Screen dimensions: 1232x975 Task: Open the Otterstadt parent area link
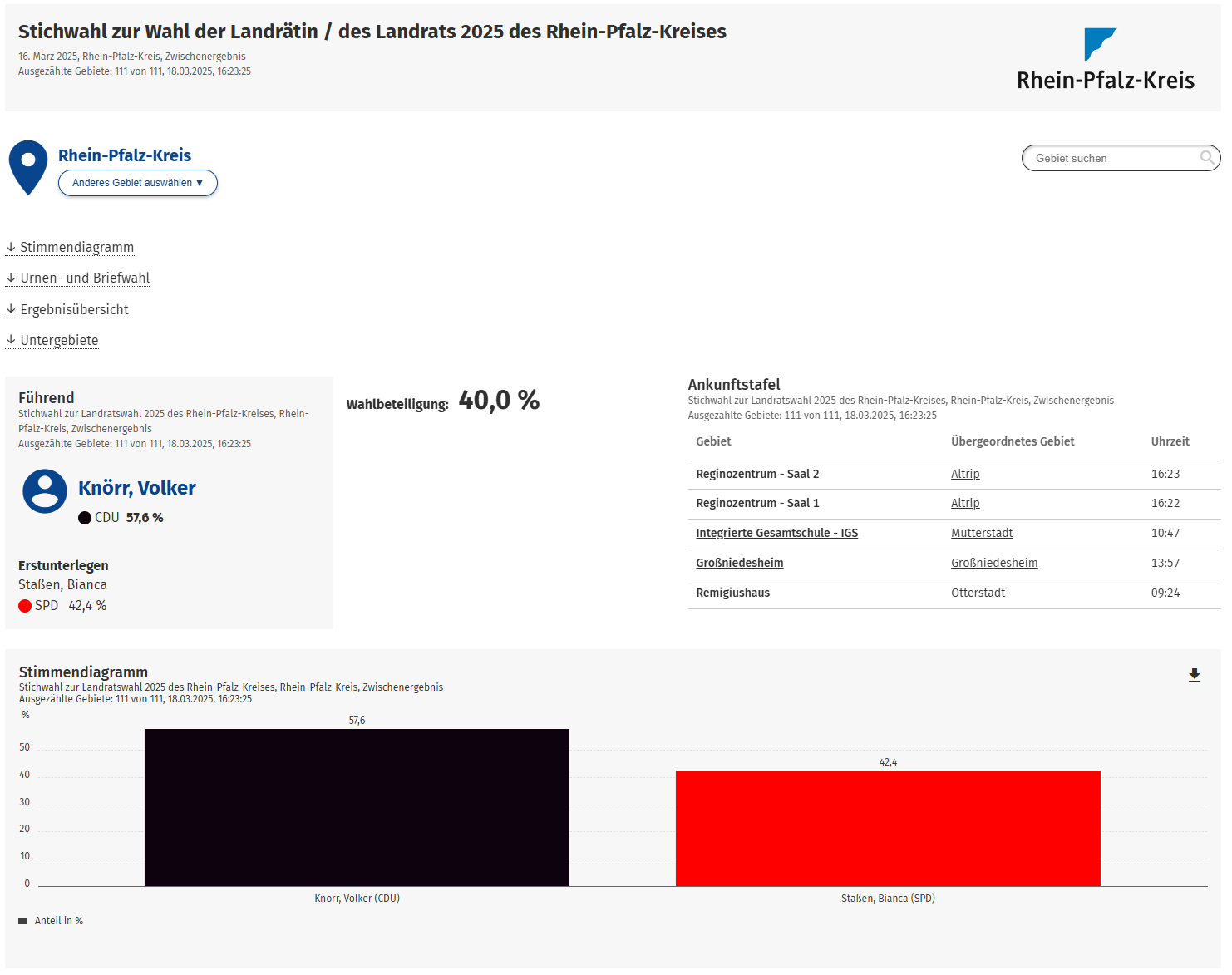coord(978,593)
